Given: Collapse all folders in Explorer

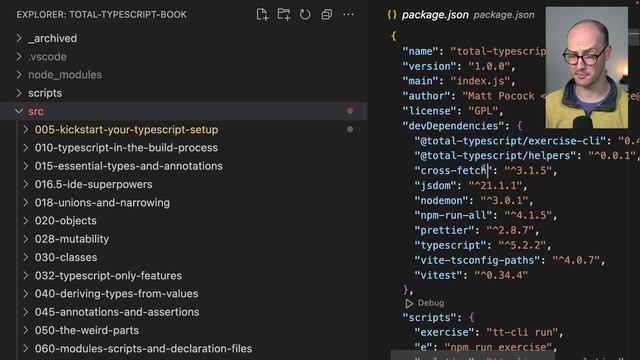Looking at the screenshot, I should (327, 15).
